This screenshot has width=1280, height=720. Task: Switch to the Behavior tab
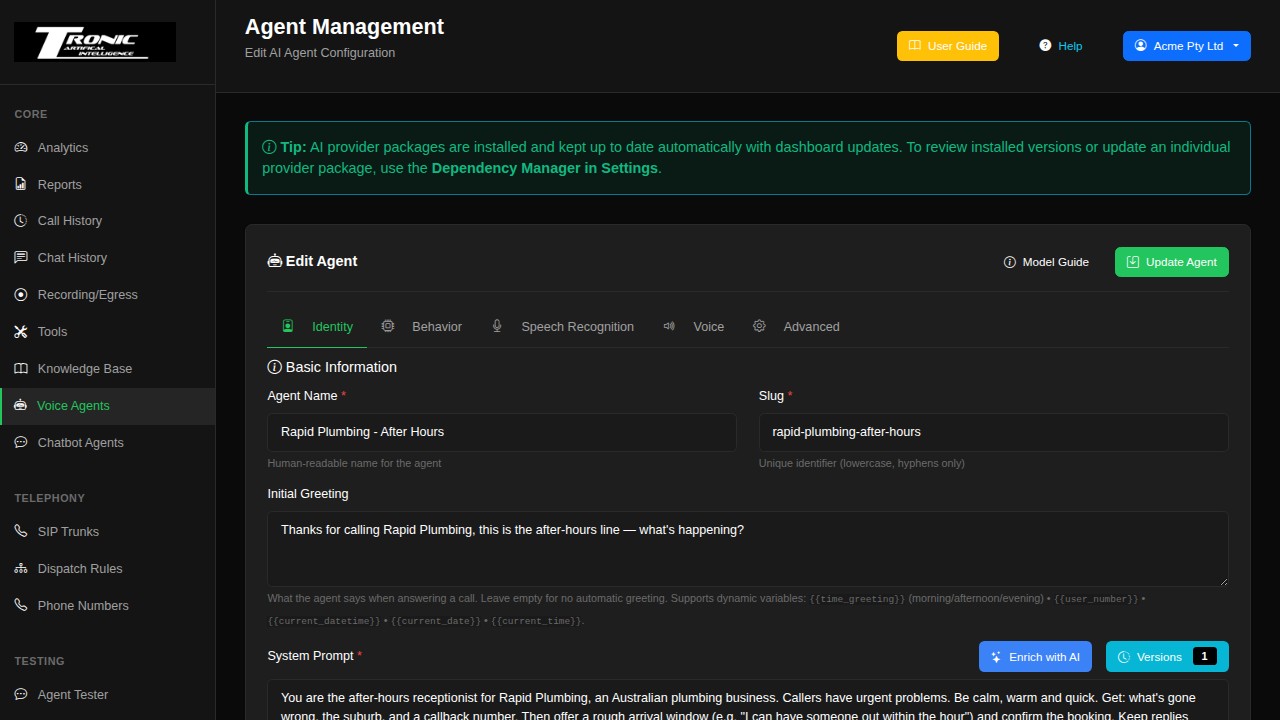point(422,327)
